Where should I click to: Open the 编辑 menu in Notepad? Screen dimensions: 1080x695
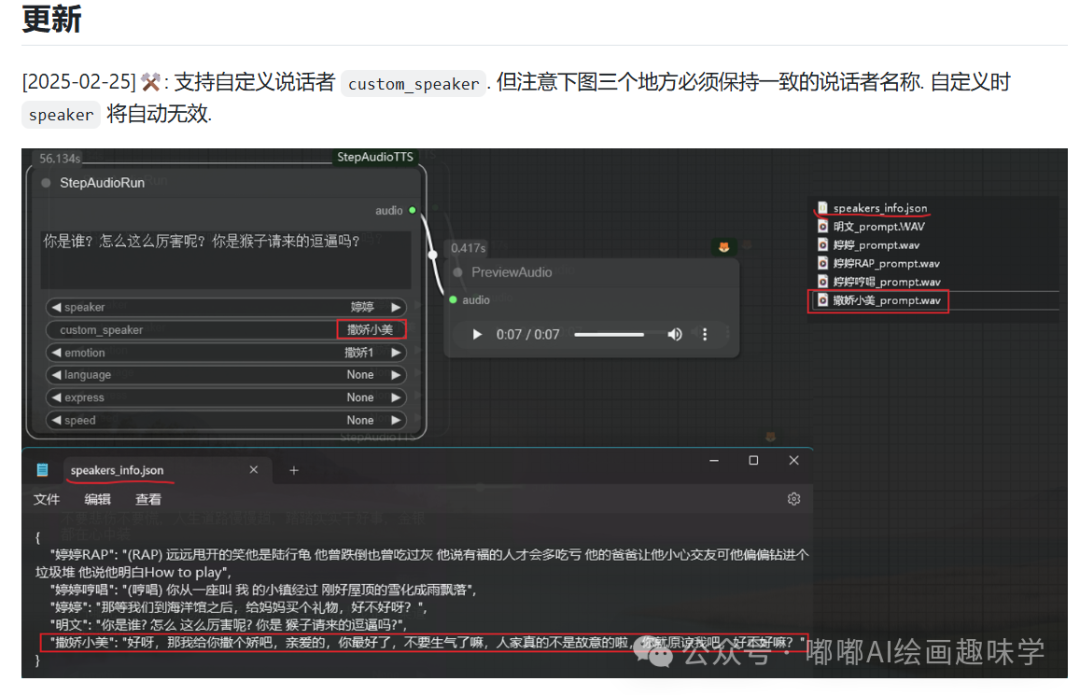(x=98, y=499)
